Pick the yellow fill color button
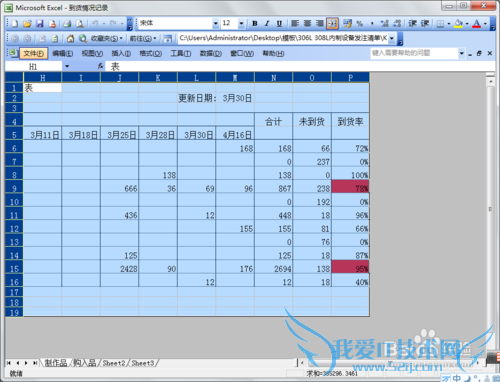The width and height of the screenshot is (500, 382). (459, 23)
